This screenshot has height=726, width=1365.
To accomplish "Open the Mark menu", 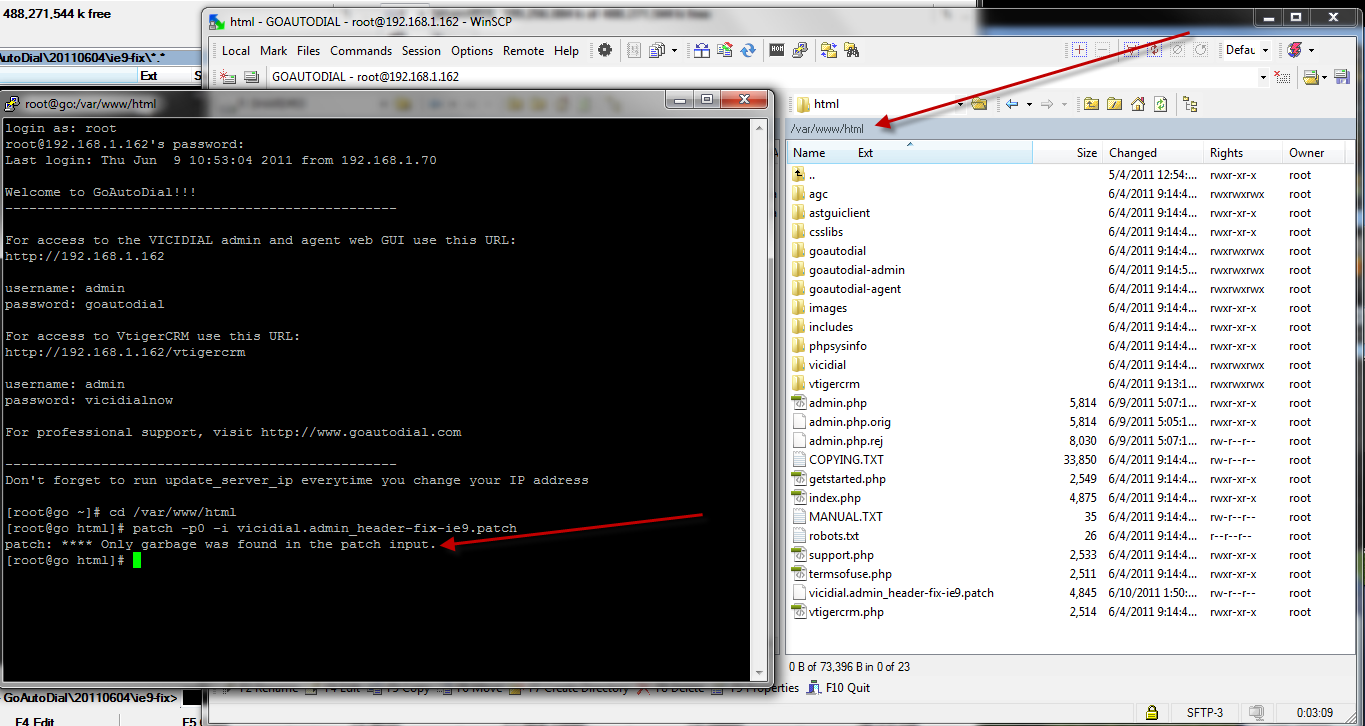I will click(273, 50).
